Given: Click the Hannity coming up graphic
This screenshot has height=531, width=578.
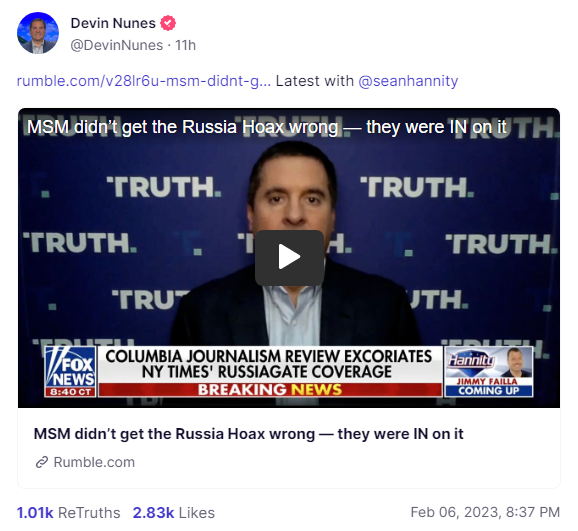Looking at the screenshot, I should coord(488,371).
